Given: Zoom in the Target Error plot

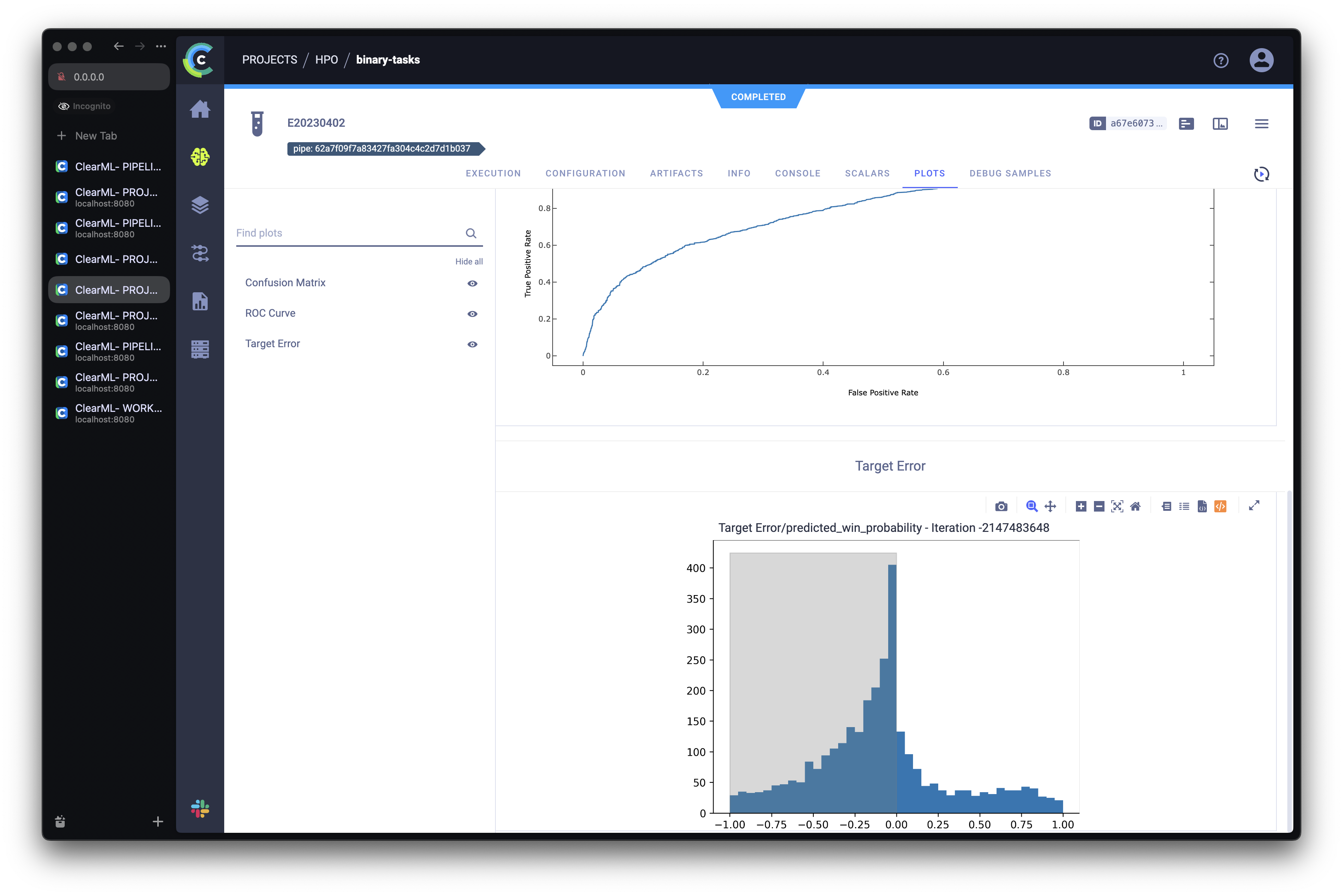Looking at the screenshot, I should coord(1081,506).
